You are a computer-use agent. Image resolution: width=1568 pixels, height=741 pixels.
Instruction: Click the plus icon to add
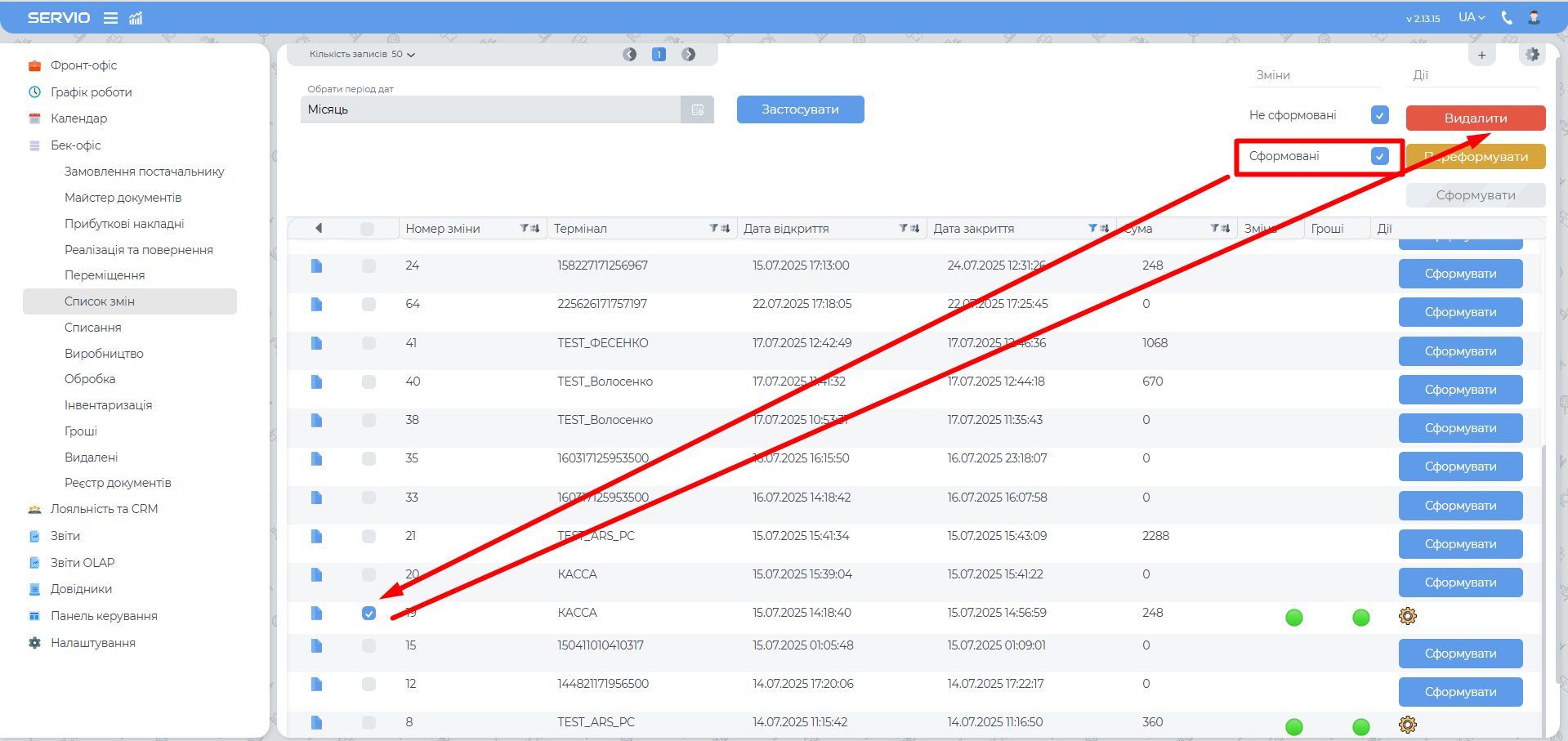click(x=1481, y=55)
